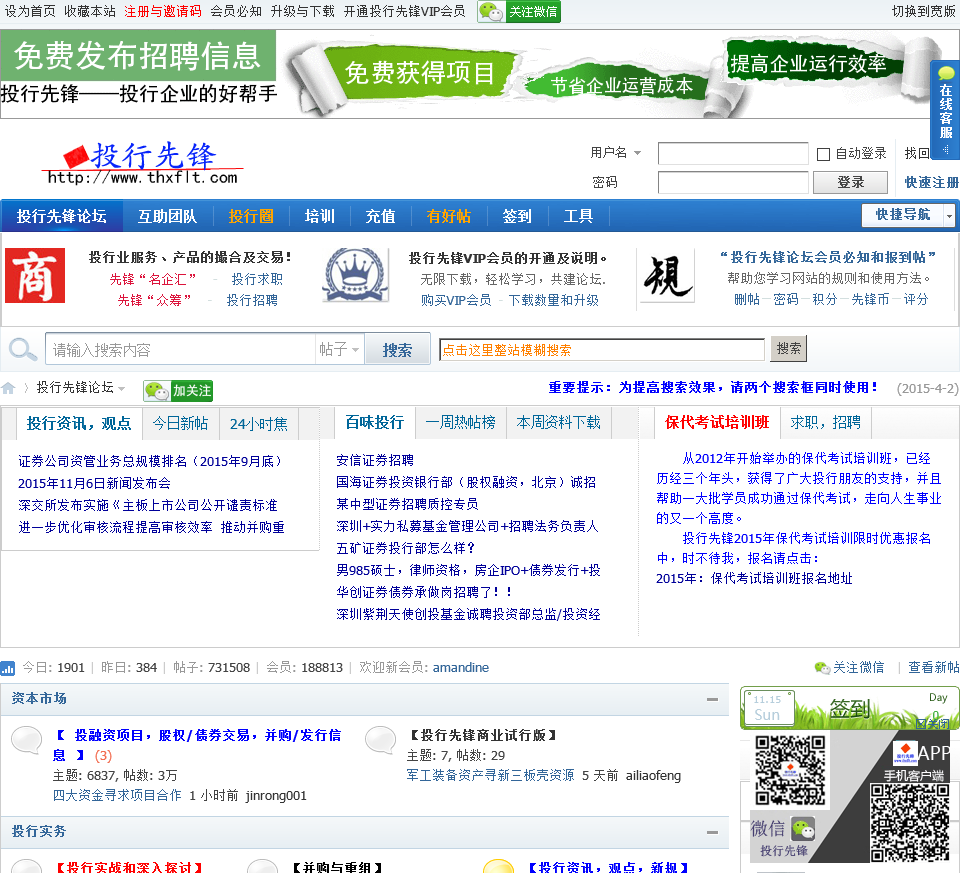Viewport: 960px width, 873px height.
Task: Click the 投行先锋 site logo
Action: click(143, 163)
